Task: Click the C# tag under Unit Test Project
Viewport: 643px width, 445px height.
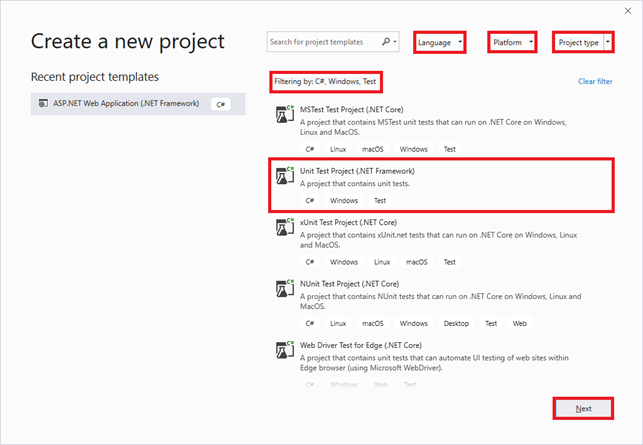Action: 310,201
